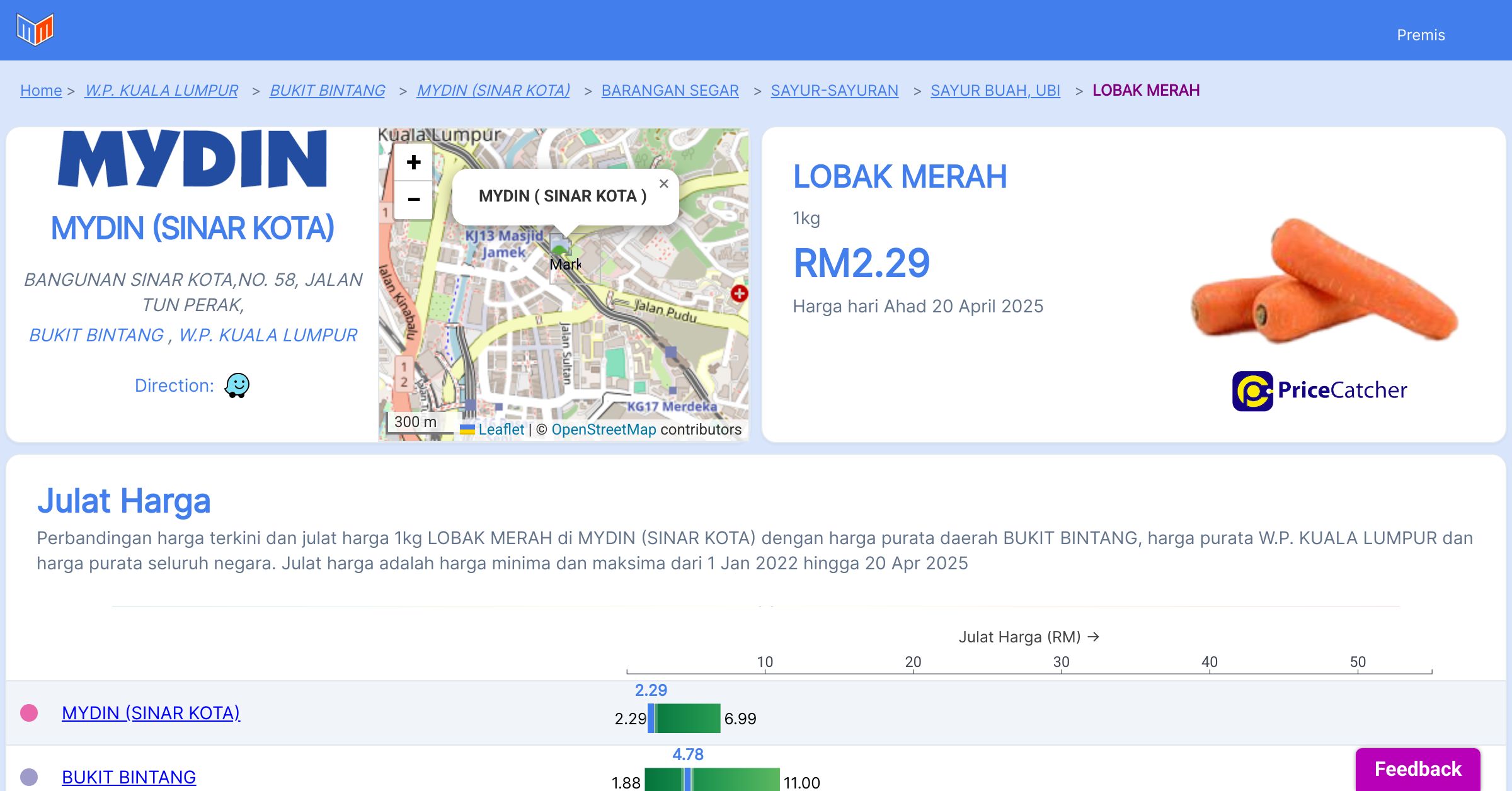Click the MYDIN store logo
This screenshot has width=1512, height=791.
192,159
